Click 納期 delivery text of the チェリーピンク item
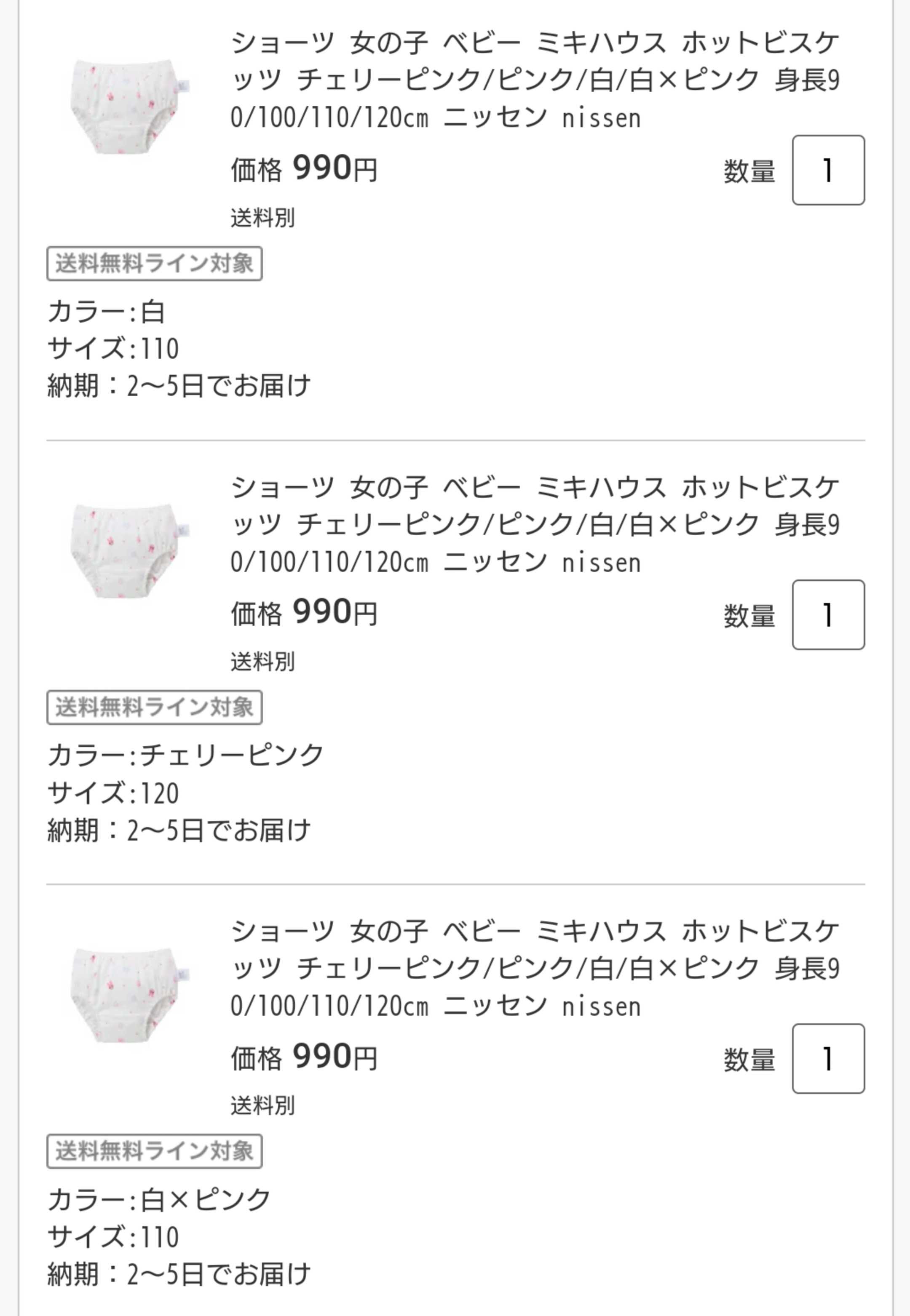Screen dimensions: 910x1316 click(x=179, y=831)
